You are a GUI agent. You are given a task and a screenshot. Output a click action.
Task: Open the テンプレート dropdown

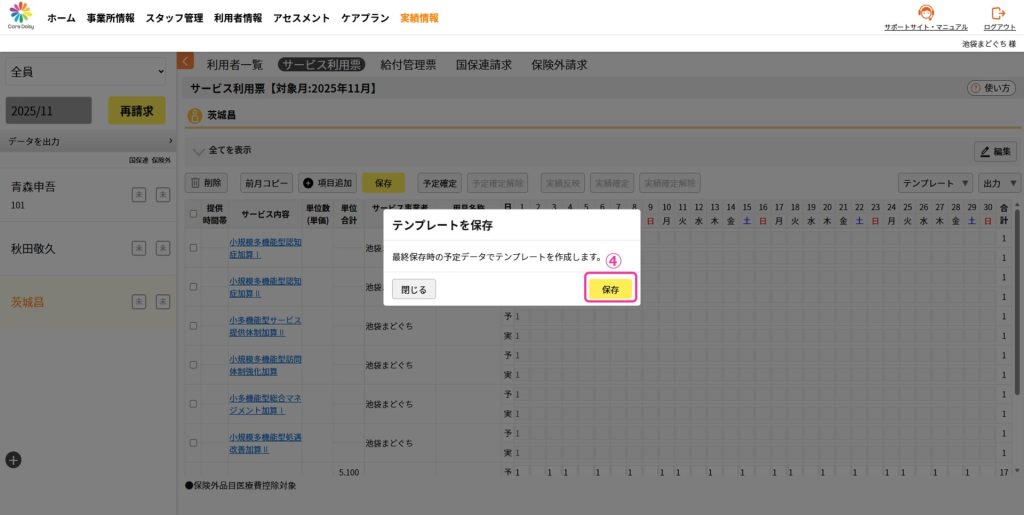[935, 183]
